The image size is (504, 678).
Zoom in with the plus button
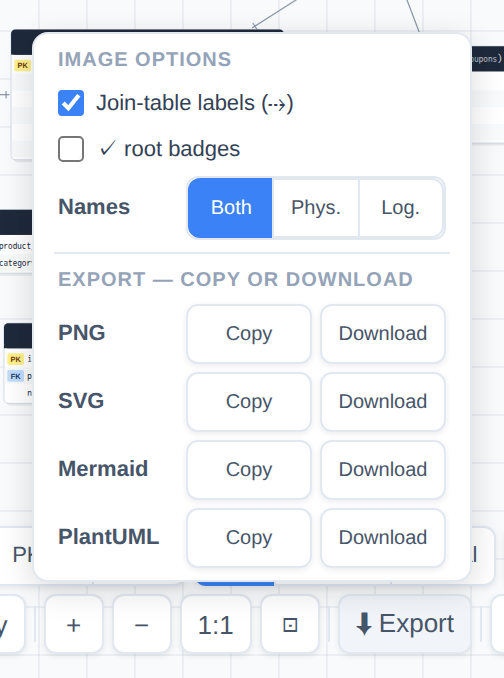[x=74, y=624]
